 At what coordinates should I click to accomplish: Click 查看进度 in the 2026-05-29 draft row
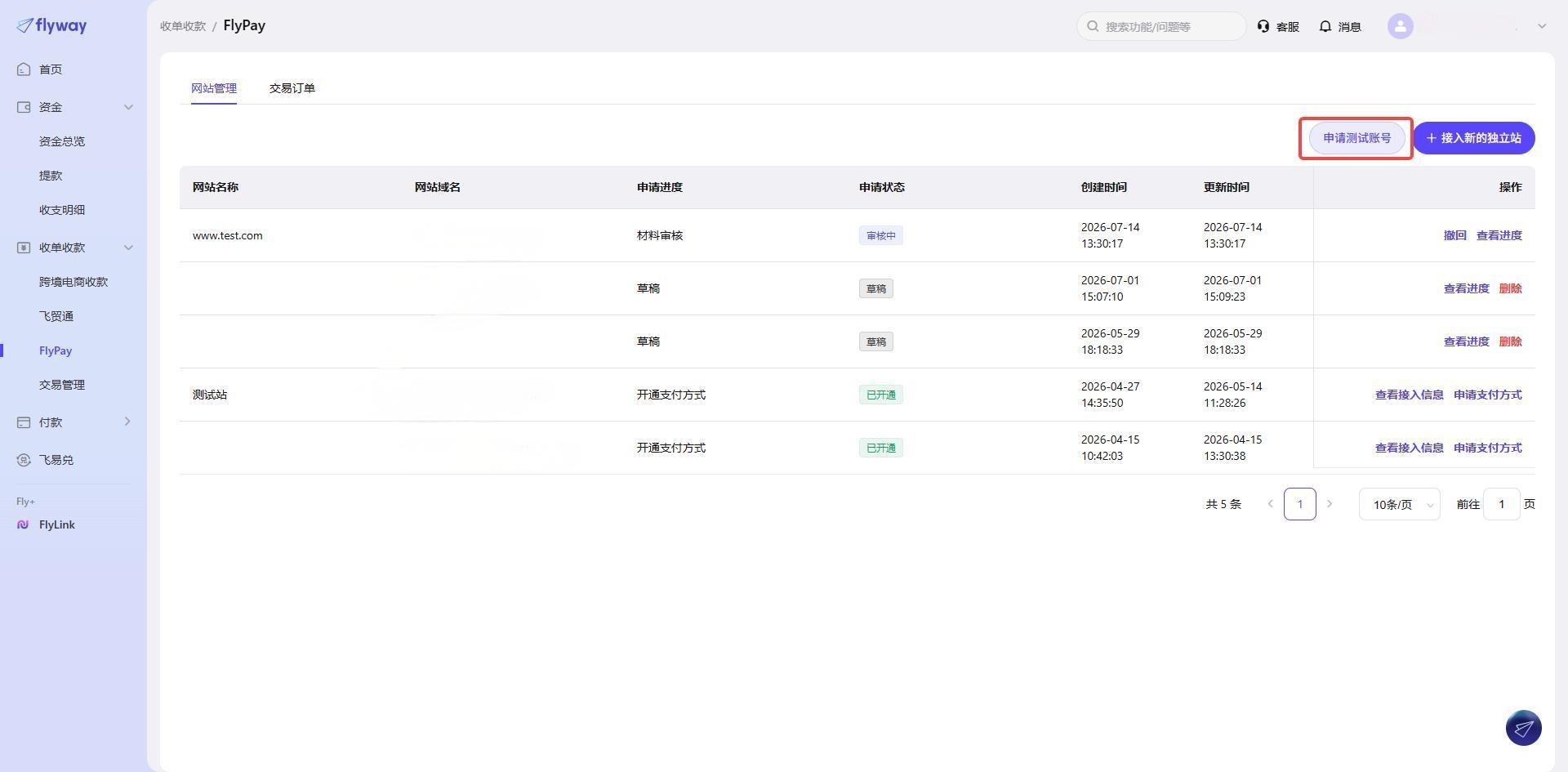[x=1467, y=341]
